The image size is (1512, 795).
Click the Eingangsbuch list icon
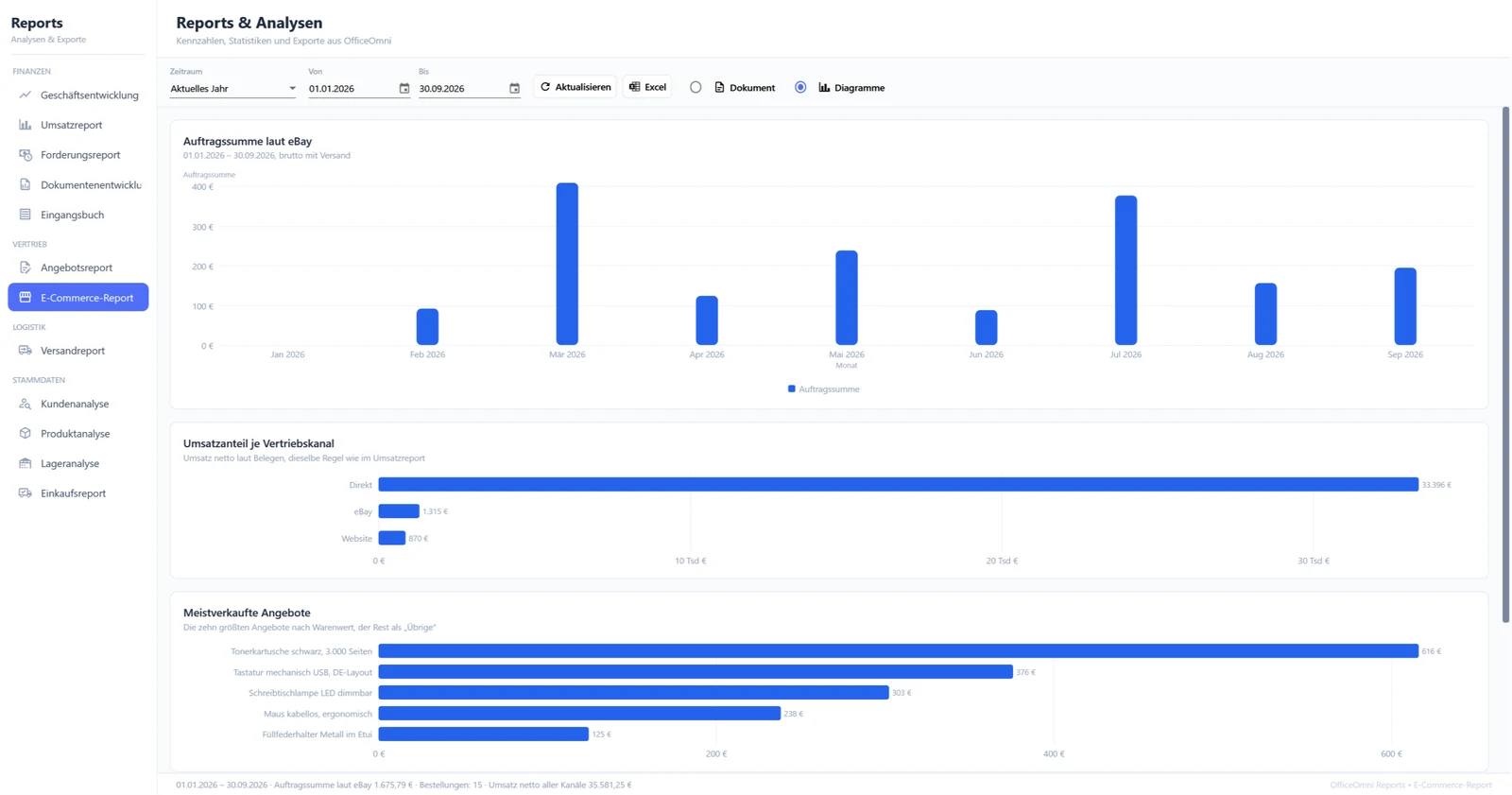point(26,215)
